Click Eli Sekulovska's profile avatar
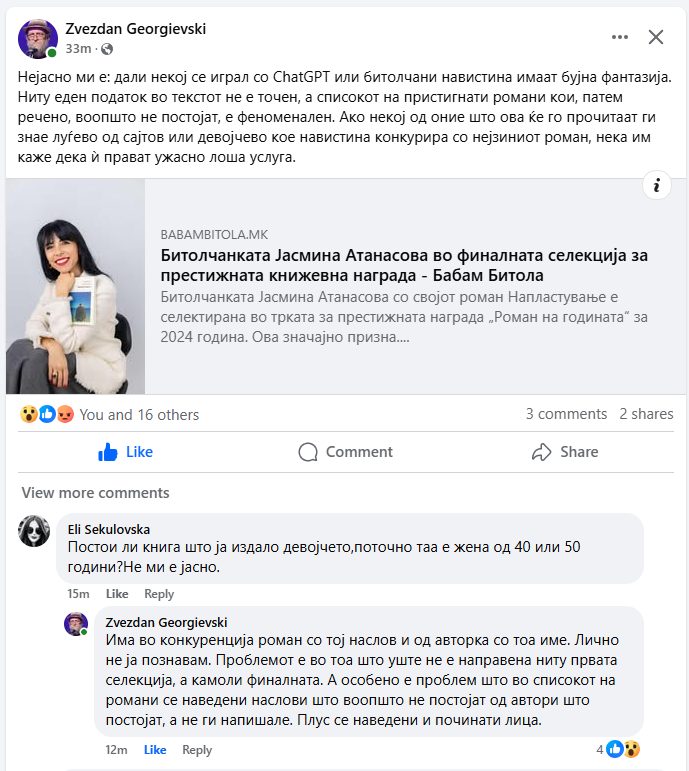This screenshot has width=689, height=771. 34,531
